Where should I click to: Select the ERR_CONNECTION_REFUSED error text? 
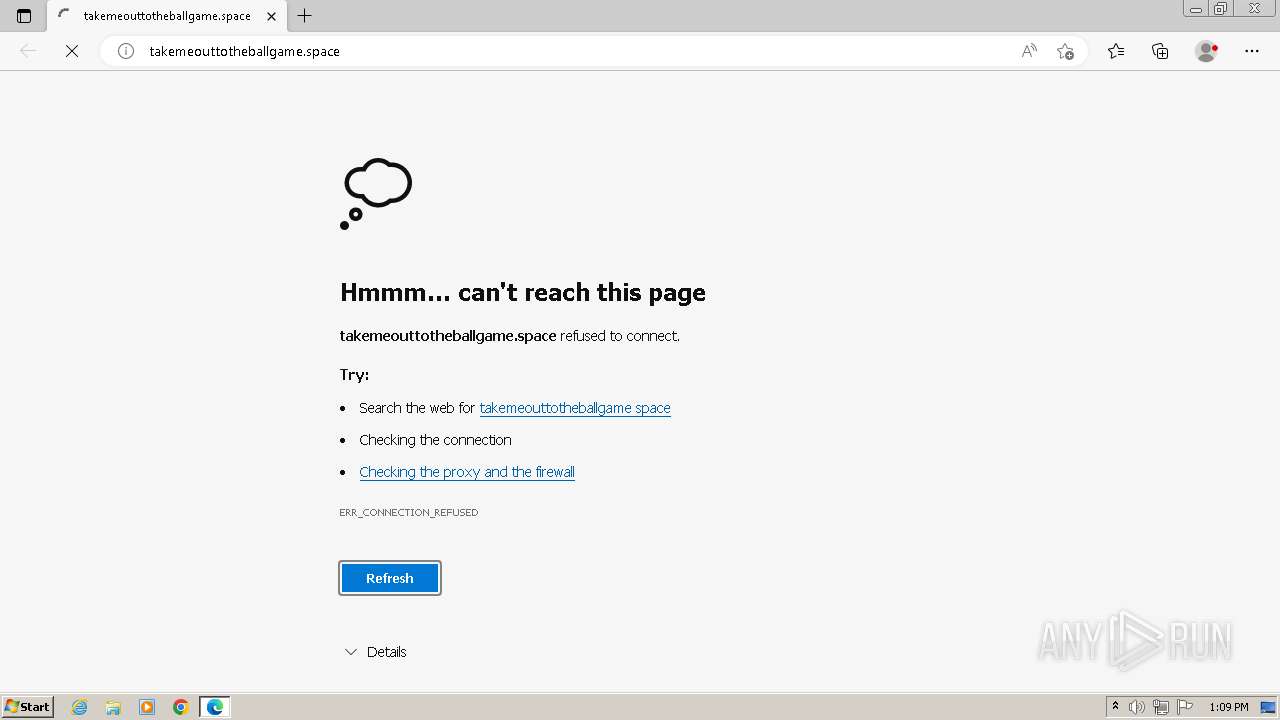[x=409, y=512]
